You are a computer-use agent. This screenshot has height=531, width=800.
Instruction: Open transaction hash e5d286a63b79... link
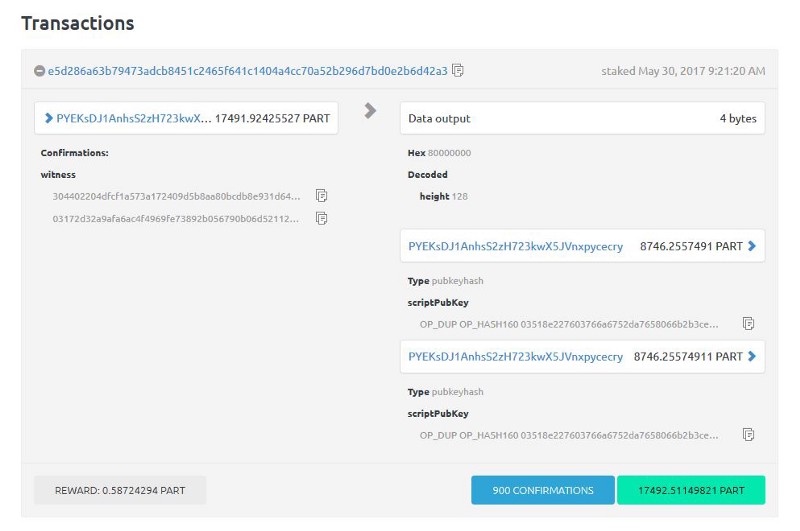pos(247,71)
